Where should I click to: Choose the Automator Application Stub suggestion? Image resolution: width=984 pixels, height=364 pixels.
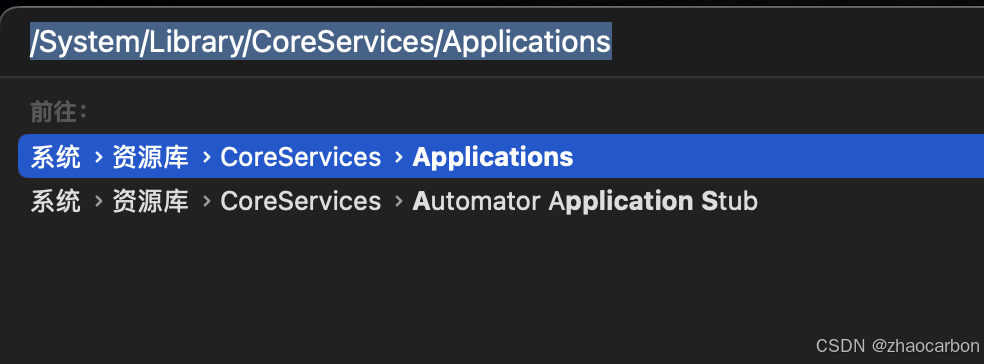point(501,201)
